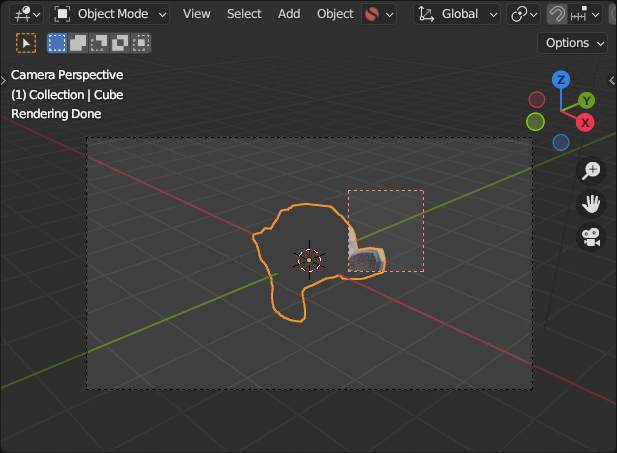Click the Rendering Done status text

[56, 114]
